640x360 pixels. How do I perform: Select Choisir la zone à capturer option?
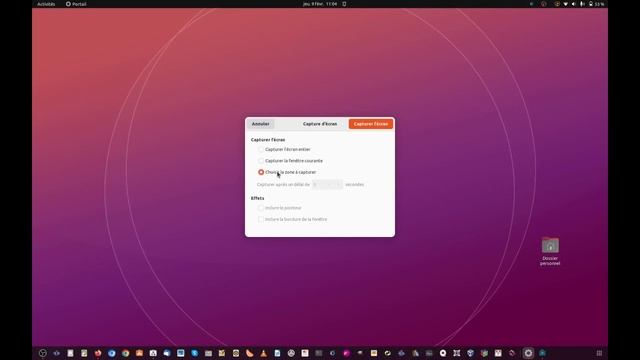(261, 172)
